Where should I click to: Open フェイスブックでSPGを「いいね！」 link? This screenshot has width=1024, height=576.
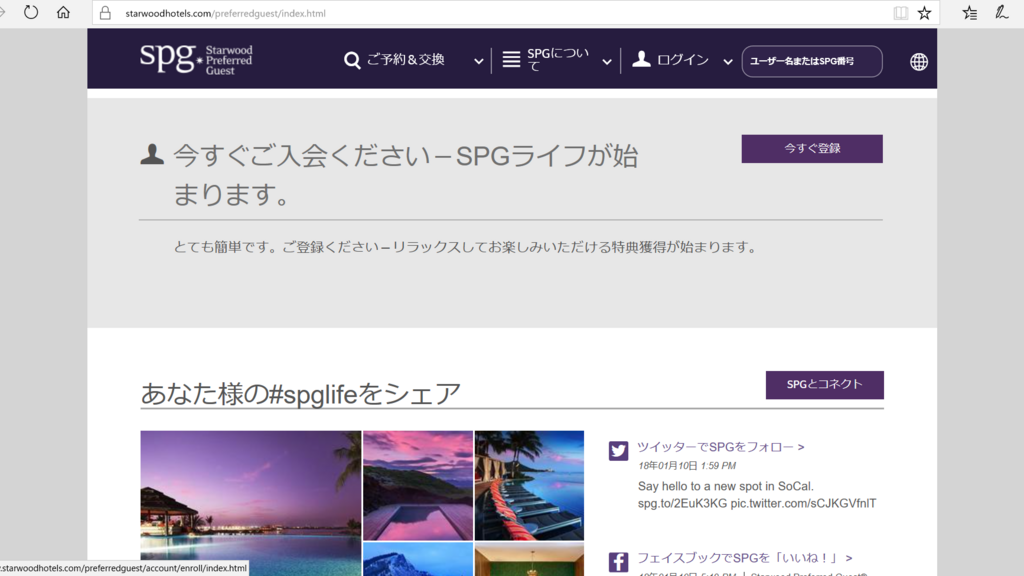(x=744, y=558)
